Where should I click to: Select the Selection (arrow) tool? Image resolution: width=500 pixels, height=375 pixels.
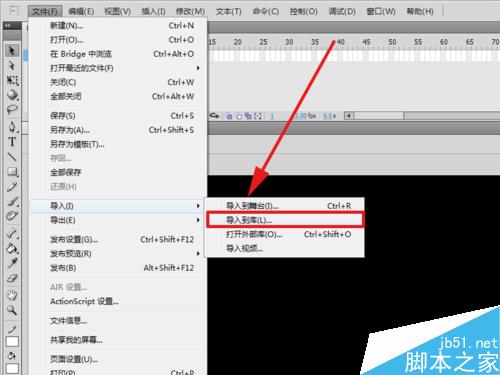pyautogui.click(x=12, y=51)
